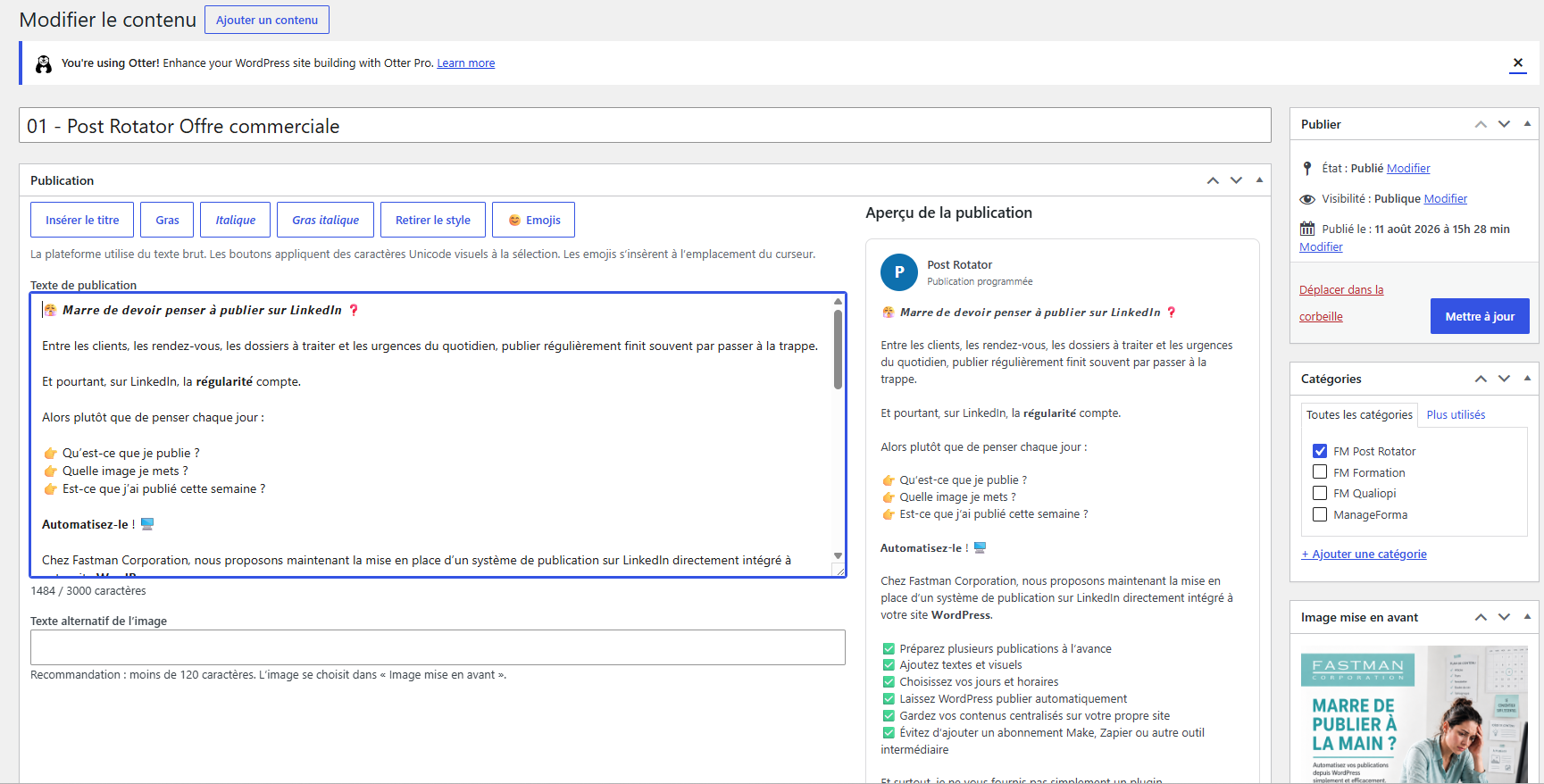Apply Gras formatting
Image resolution: width=1544 pixels, height=784 pixels.
[x=167, y=220]
